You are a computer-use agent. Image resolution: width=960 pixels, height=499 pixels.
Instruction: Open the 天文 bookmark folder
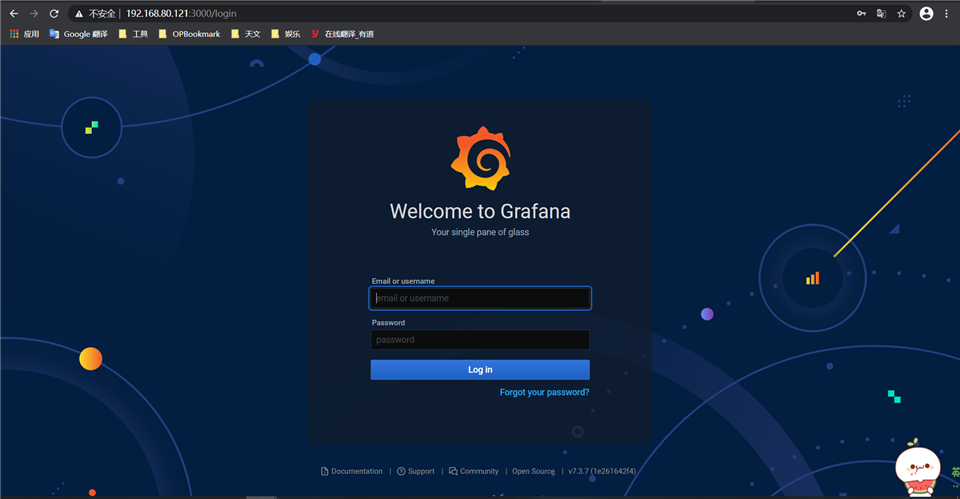(x=246, y=34)
